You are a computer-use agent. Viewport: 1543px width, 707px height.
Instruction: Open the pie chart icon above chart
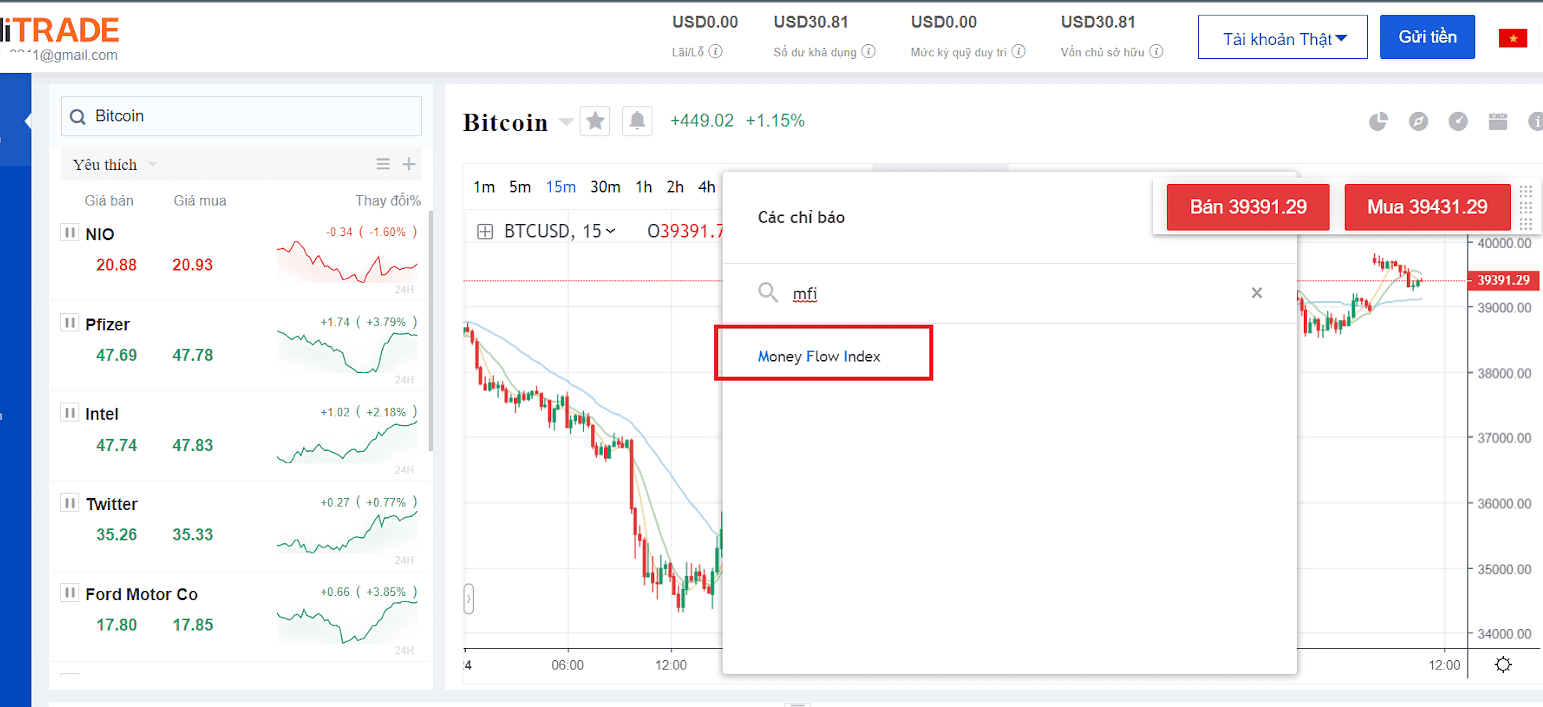(1378, 122)
